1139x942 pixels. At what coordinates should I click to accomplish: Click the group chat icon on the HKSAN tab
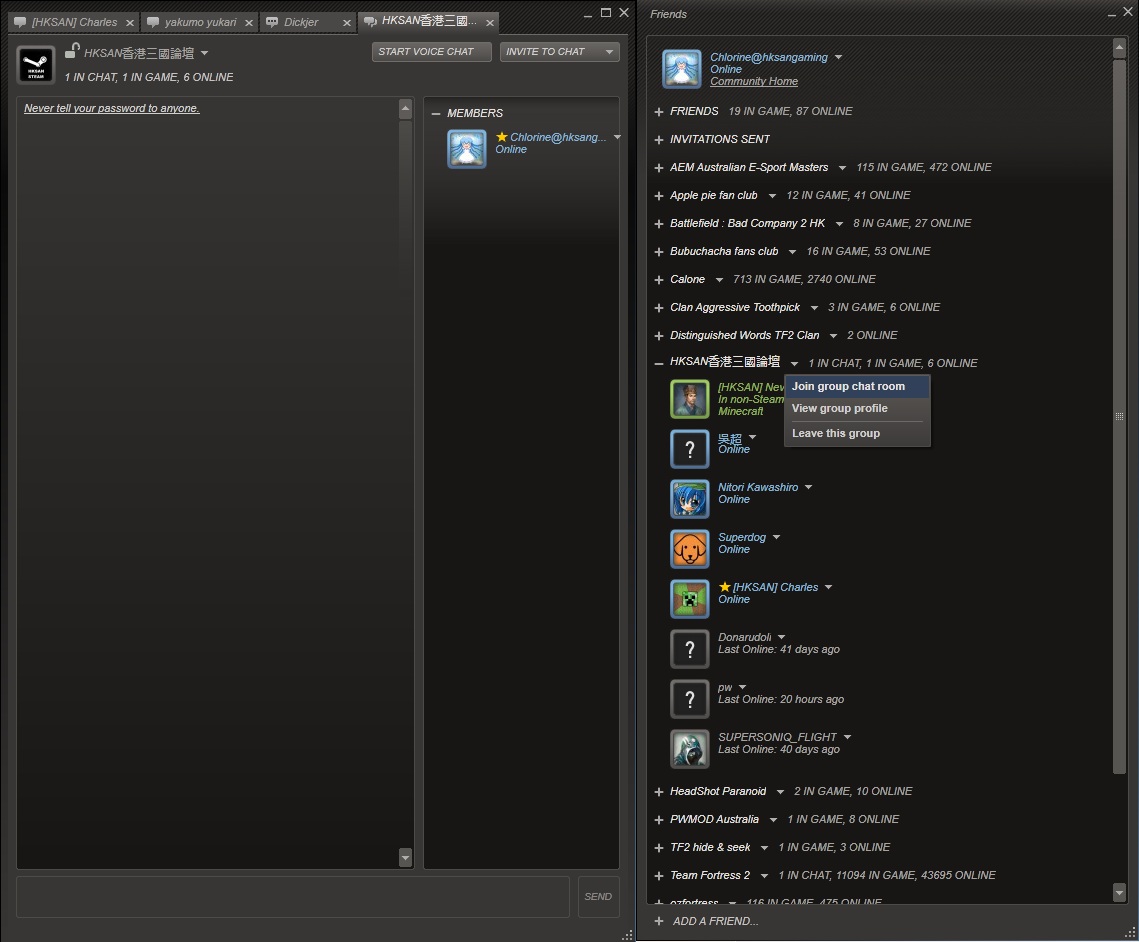point(370,22)
